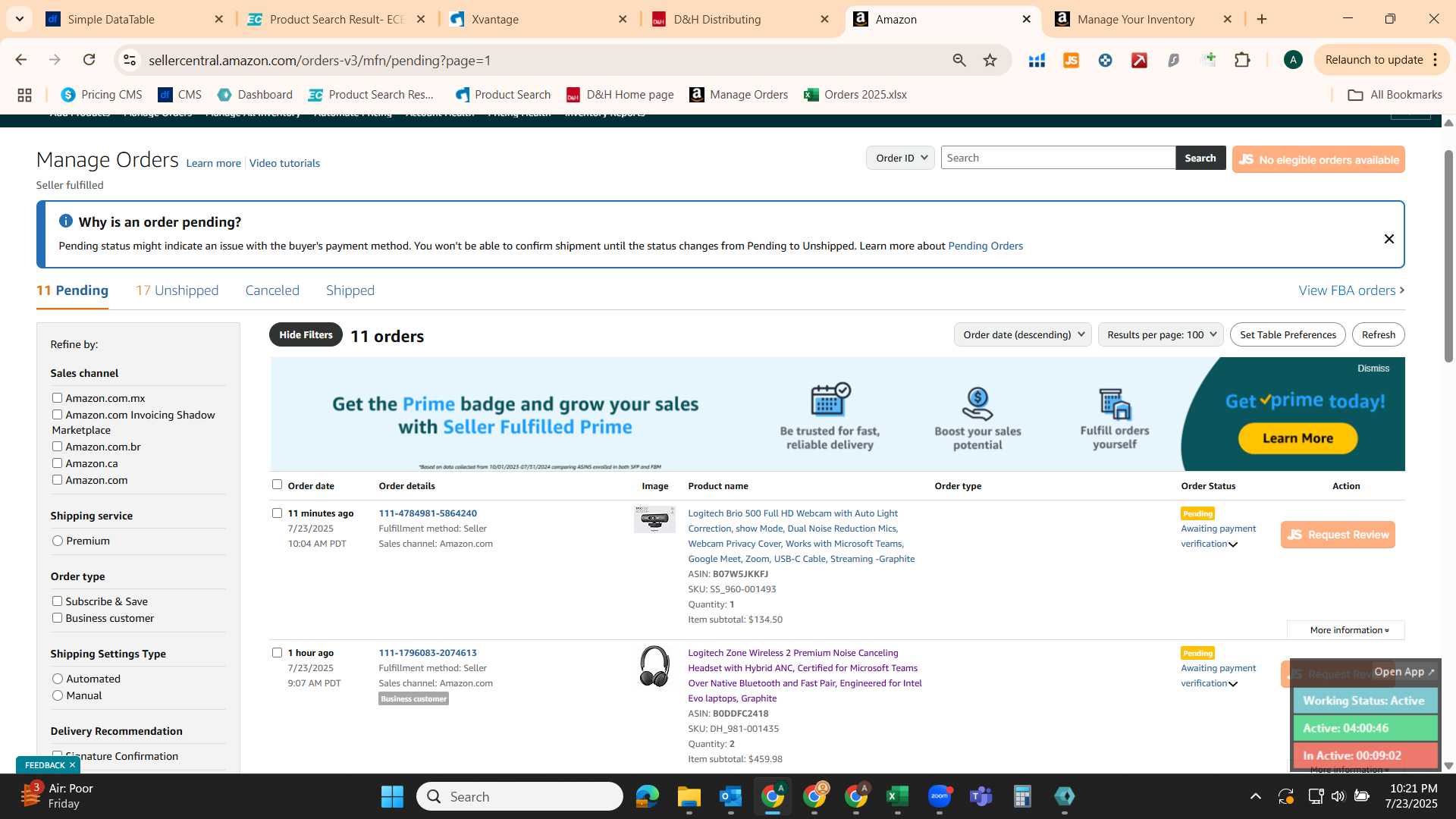Close the pending order info banner

tap(1389, 239)
